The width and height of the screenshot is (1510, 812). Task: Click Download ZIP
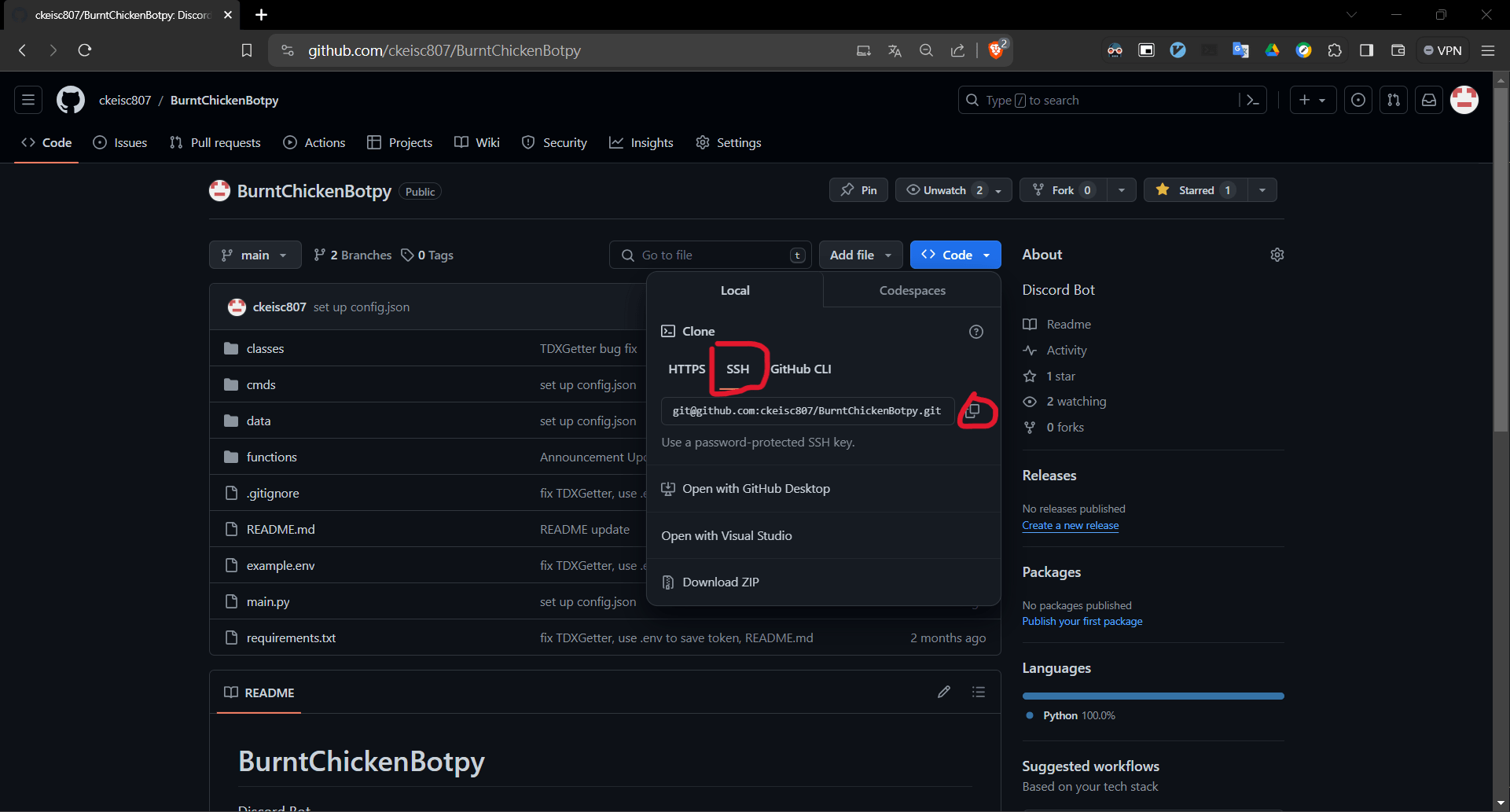tap(823, 582)
